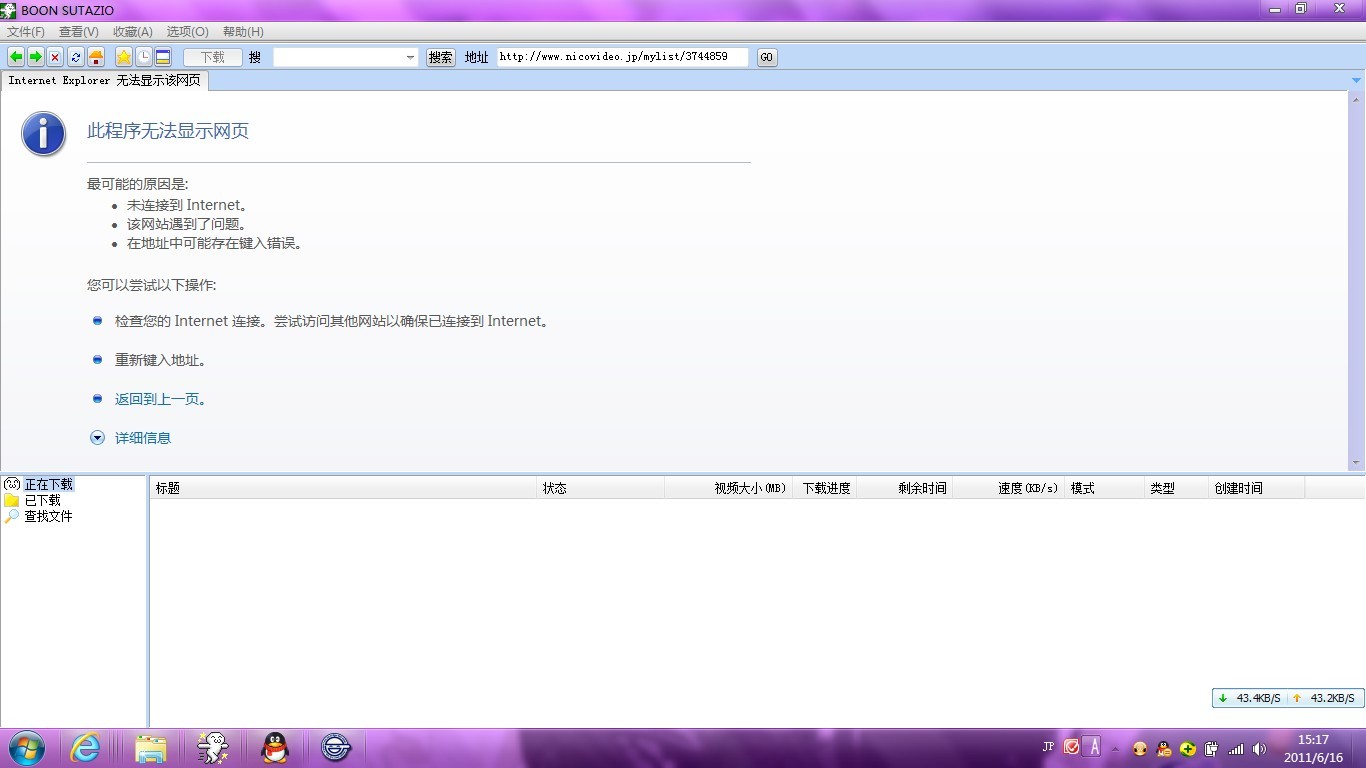Open the Laughing Man logo taskbar app
Screen dimensions: 1366x768
pyautogui.click(x=335, y=747)
